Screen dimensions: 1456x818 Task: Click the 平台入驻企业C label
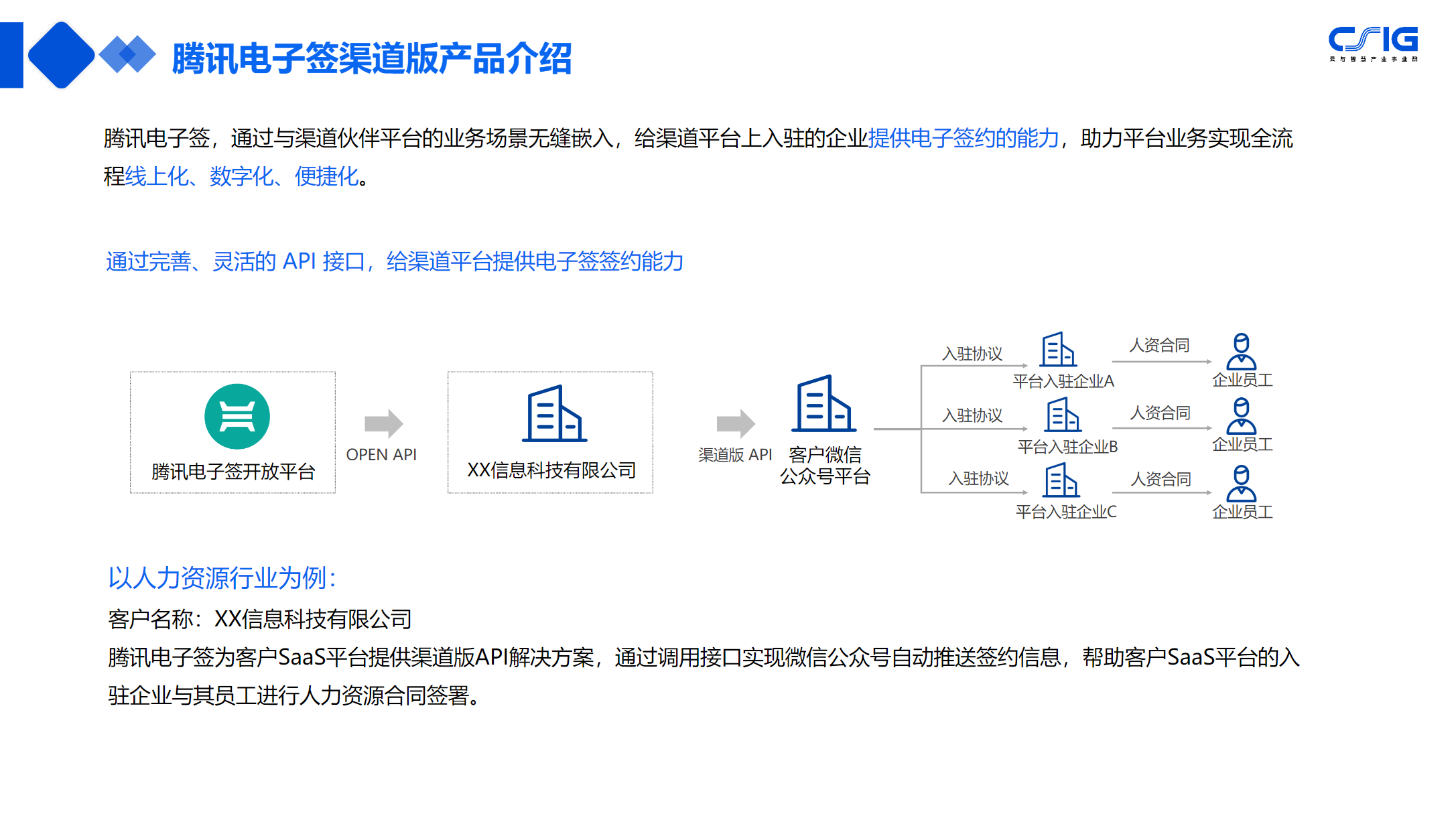coord(1066,512)
